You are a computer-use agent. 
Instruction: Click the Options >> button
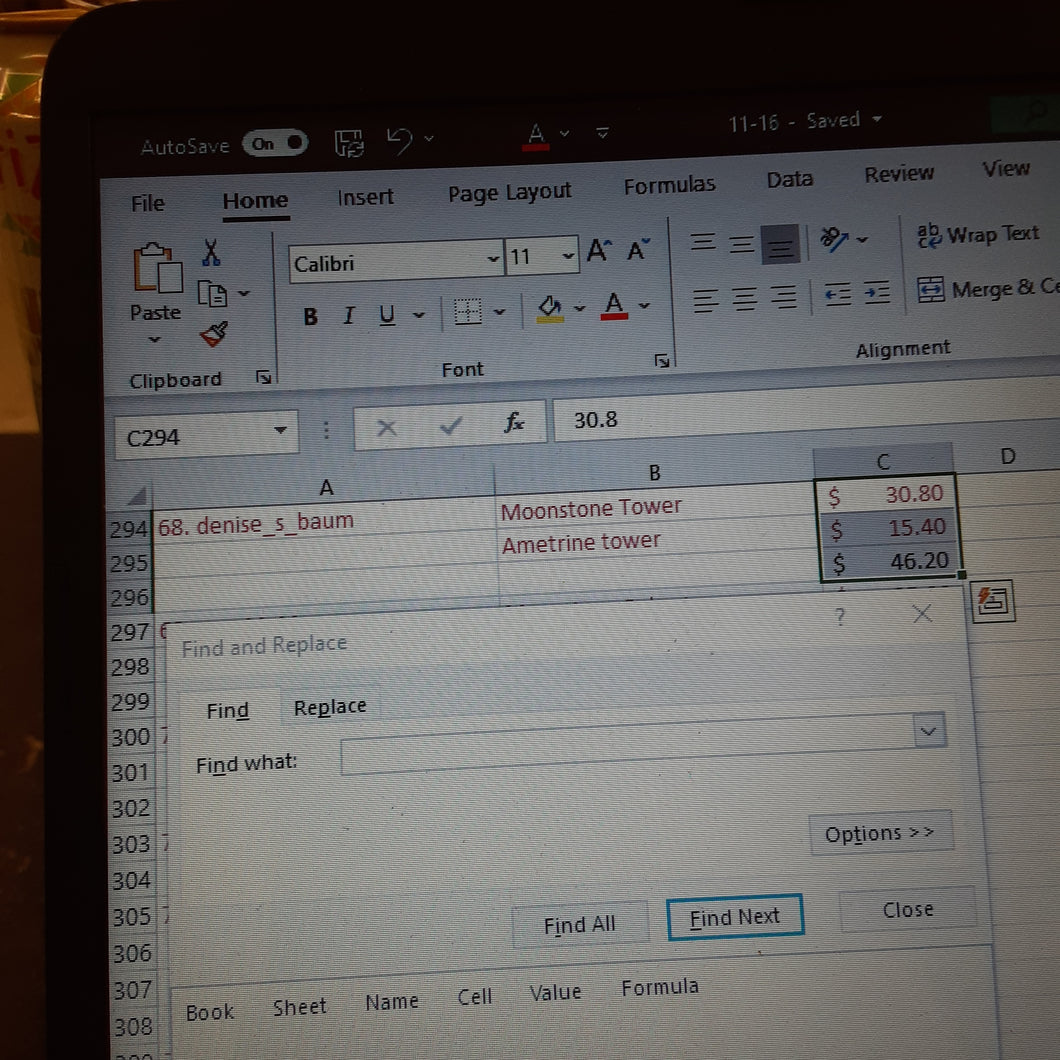tap(879, 834)
